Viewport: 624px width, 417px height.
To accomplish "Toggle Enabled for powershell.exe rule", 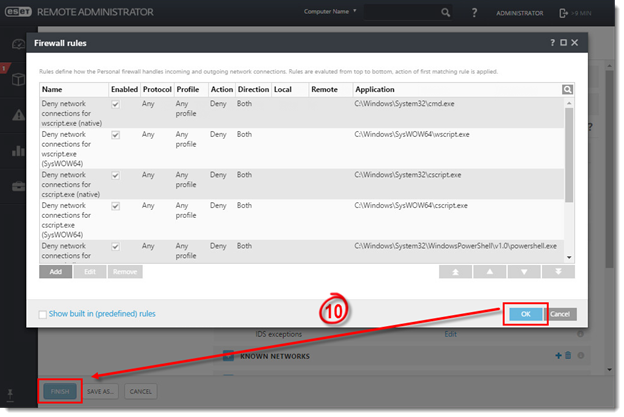I will click(x=115, y=247).
